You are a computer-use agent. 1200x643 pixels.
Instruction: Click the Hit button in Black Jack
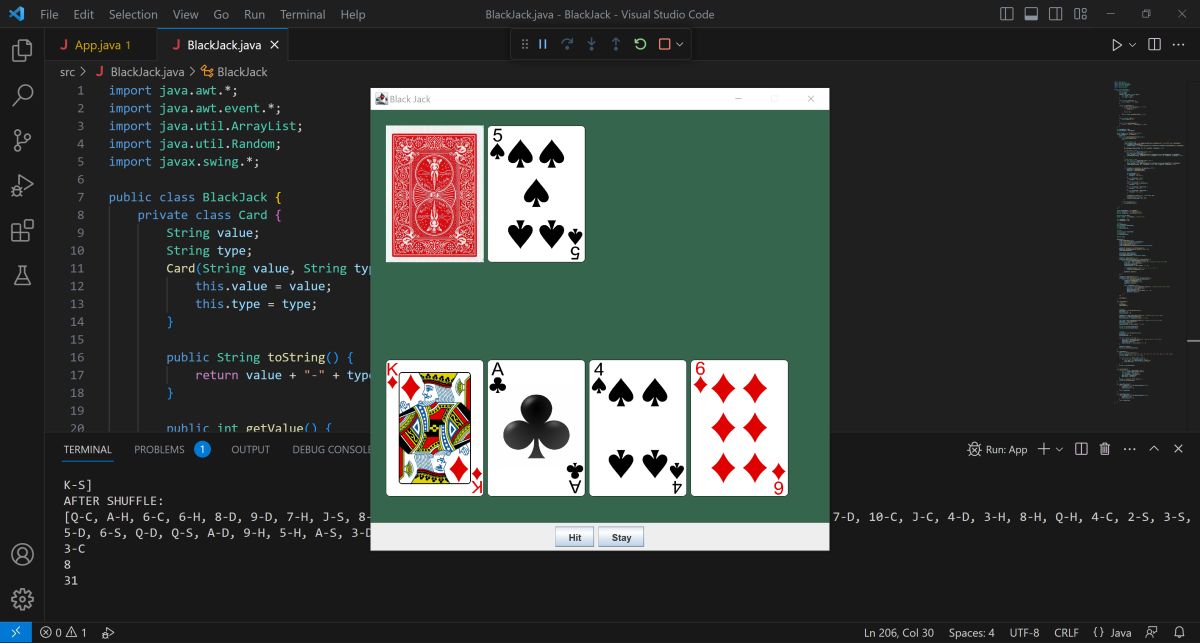575,537
